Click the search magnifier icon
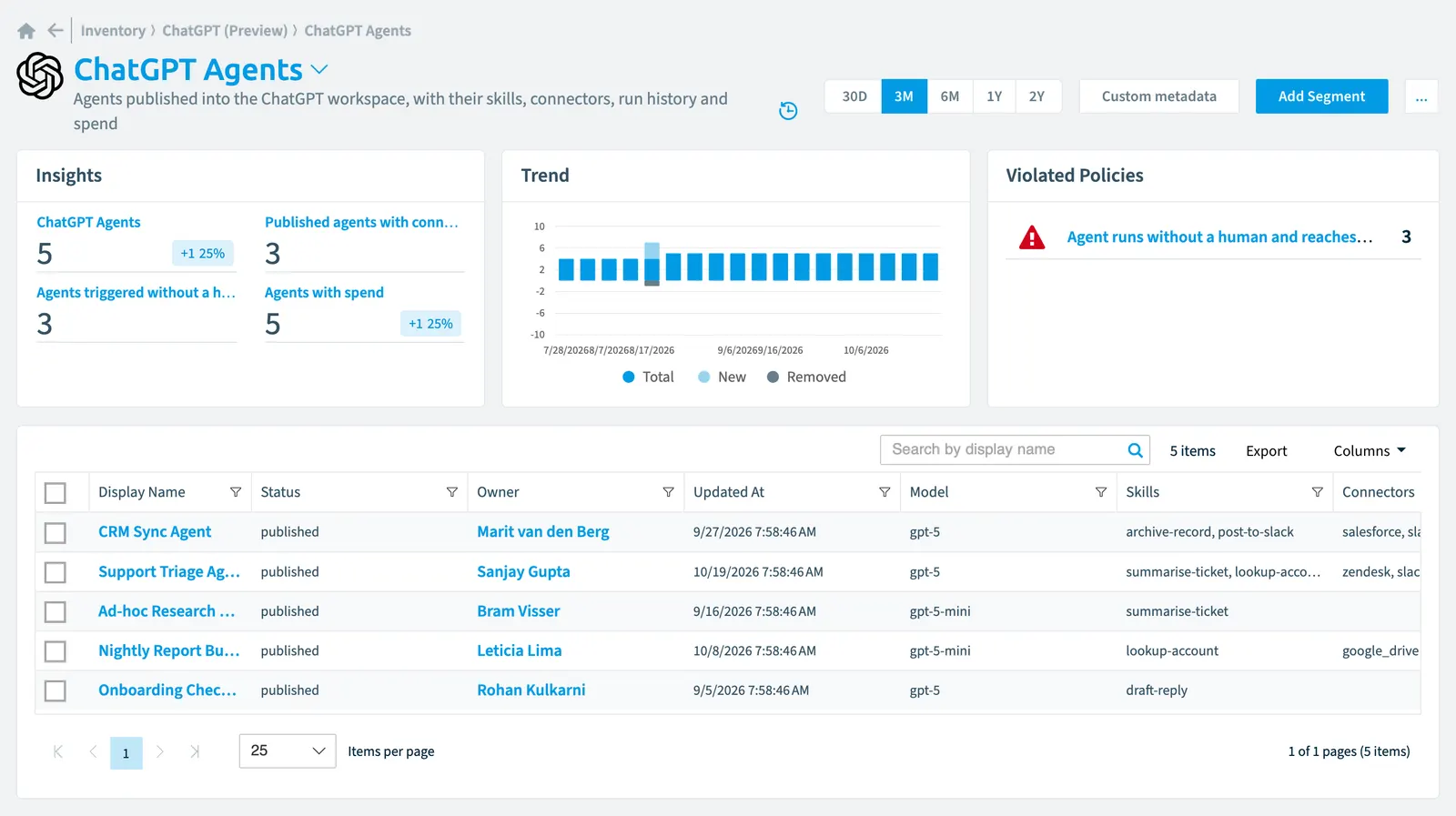1456x816 pixels. pyautogui.click(x=1135, y=450)
